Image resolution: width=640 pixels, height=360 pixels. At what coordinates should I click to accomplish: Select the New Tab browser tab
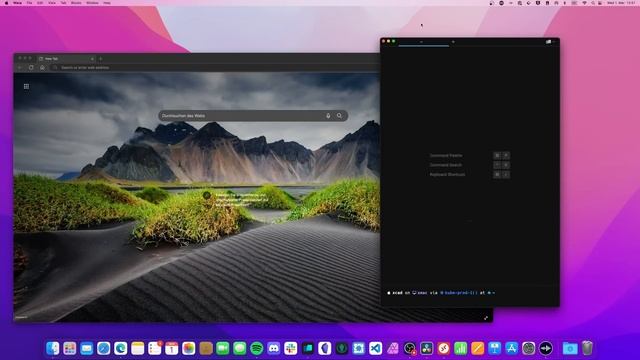pyautogui.click(x=66, y=59)
